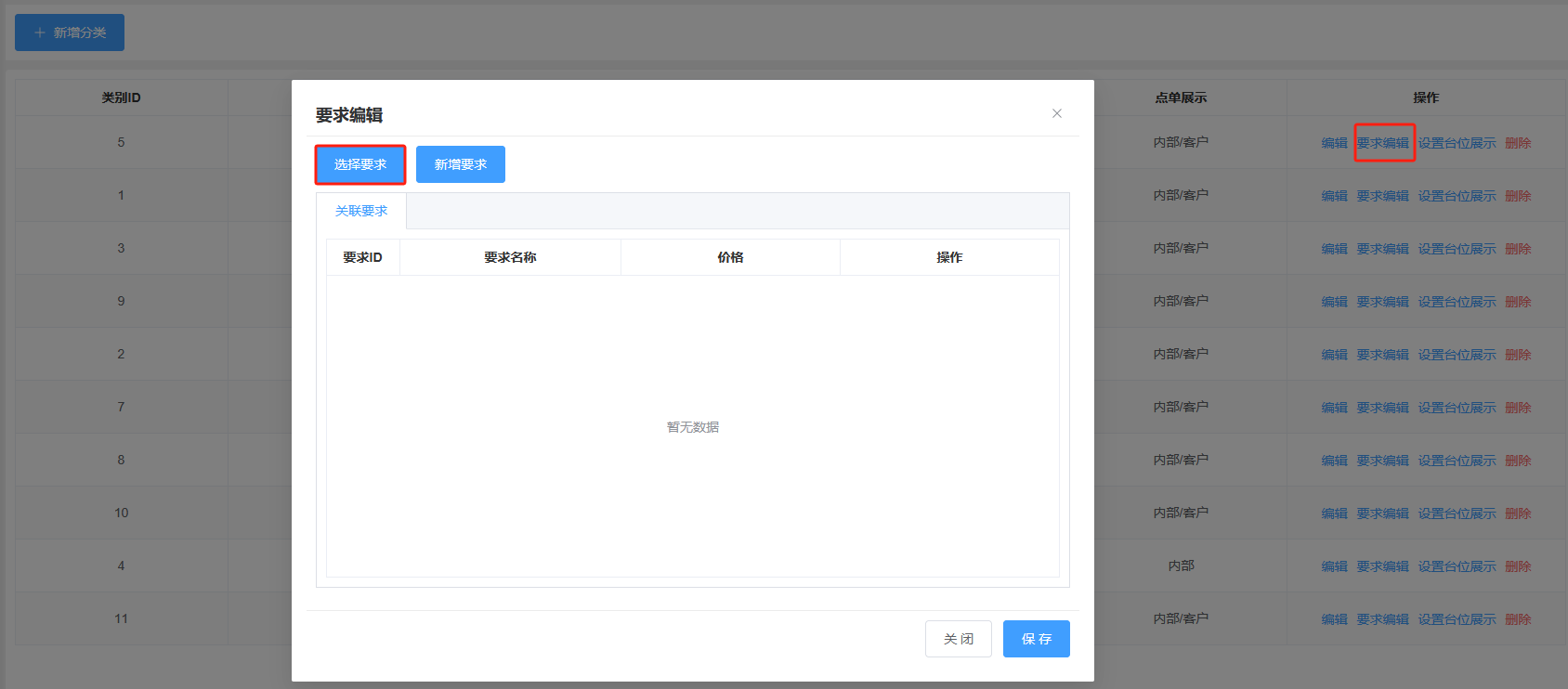Click 编辑 link in row with ID 1
The width and height of the screenshot is (1568, 689).
pos(1334,196)
